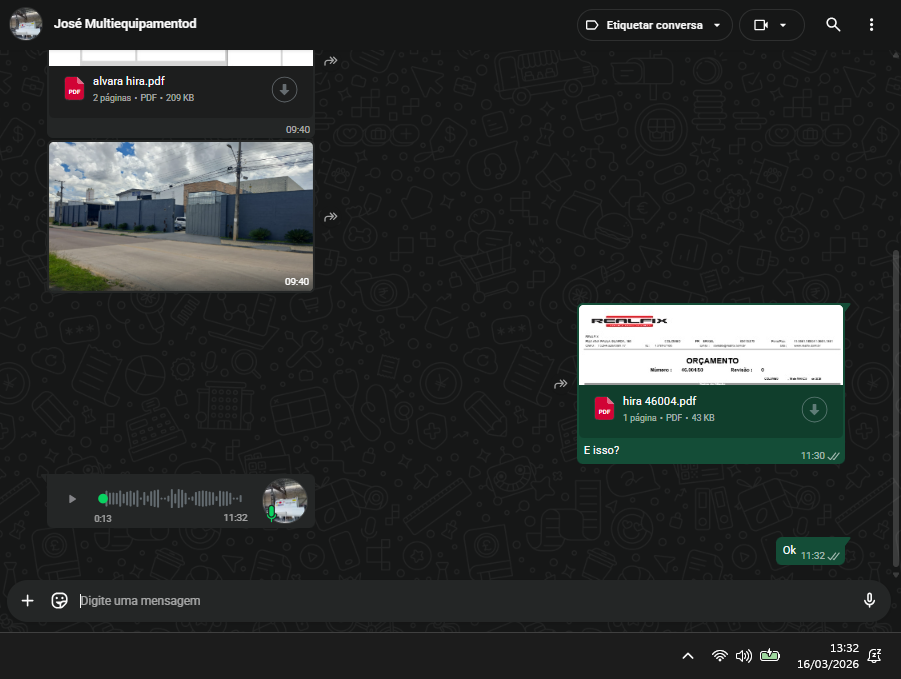Viewport: 901px width, 679px height.
Task: Record a voice message with microphone
Action: (x=869, y=600)
